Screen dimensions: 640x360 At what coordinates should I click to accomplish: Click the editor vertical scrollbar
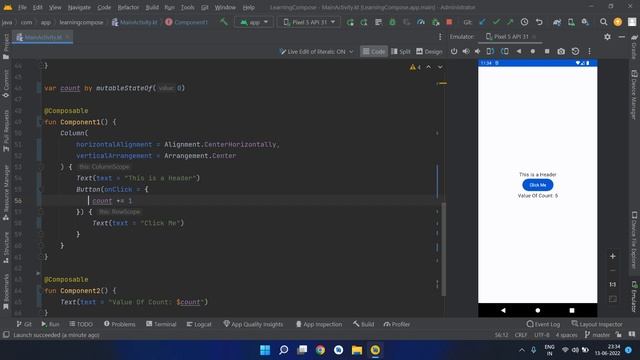(x=444, y=249)
